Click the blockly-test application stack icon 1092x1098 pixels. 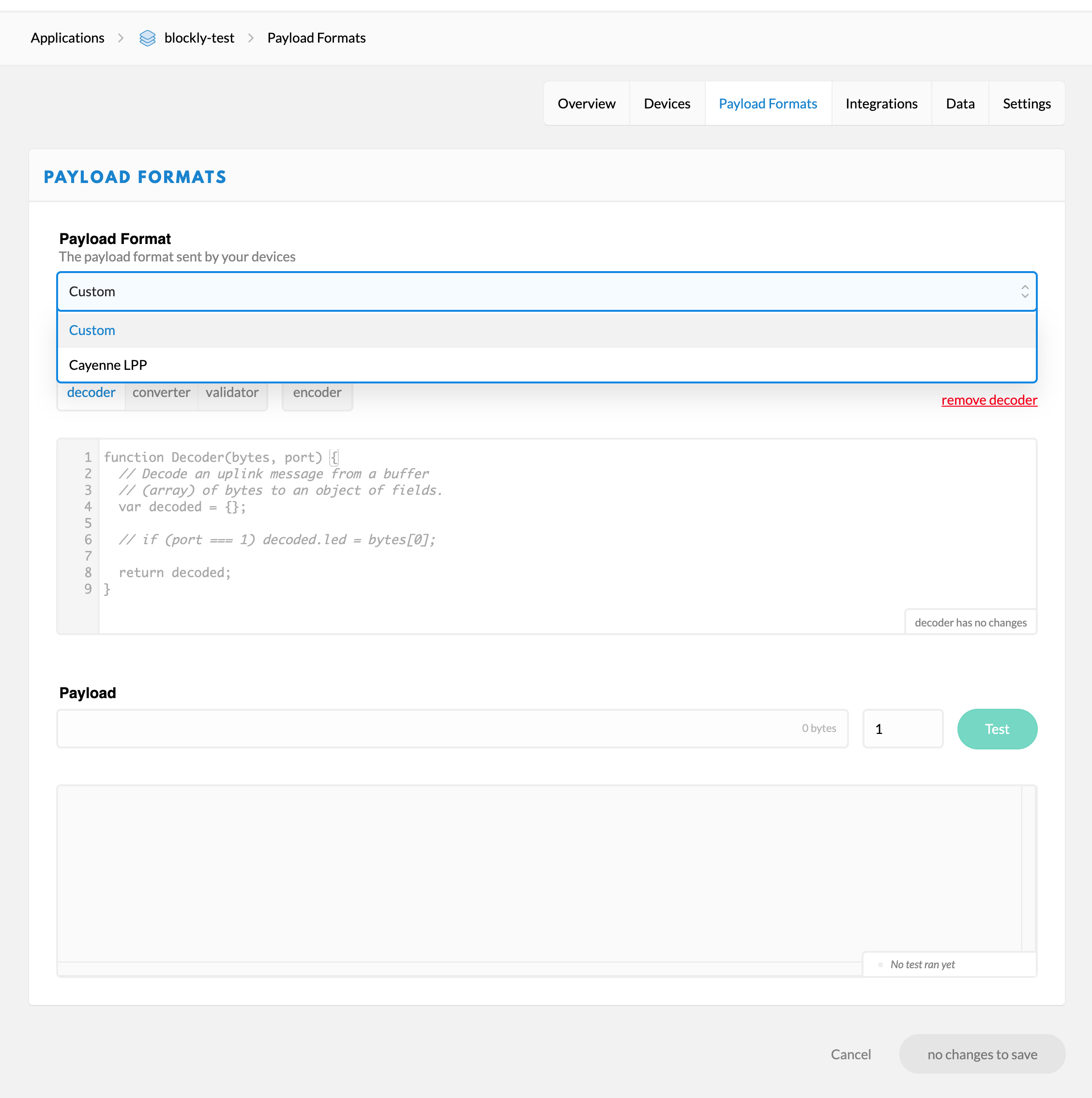(x=147, y=38)
